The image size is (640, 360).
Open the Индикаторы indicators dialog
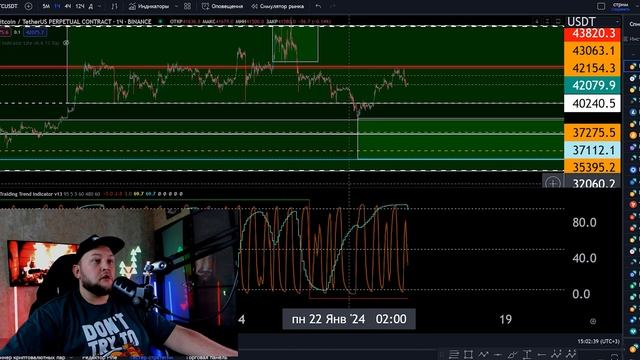click(149, 6)
